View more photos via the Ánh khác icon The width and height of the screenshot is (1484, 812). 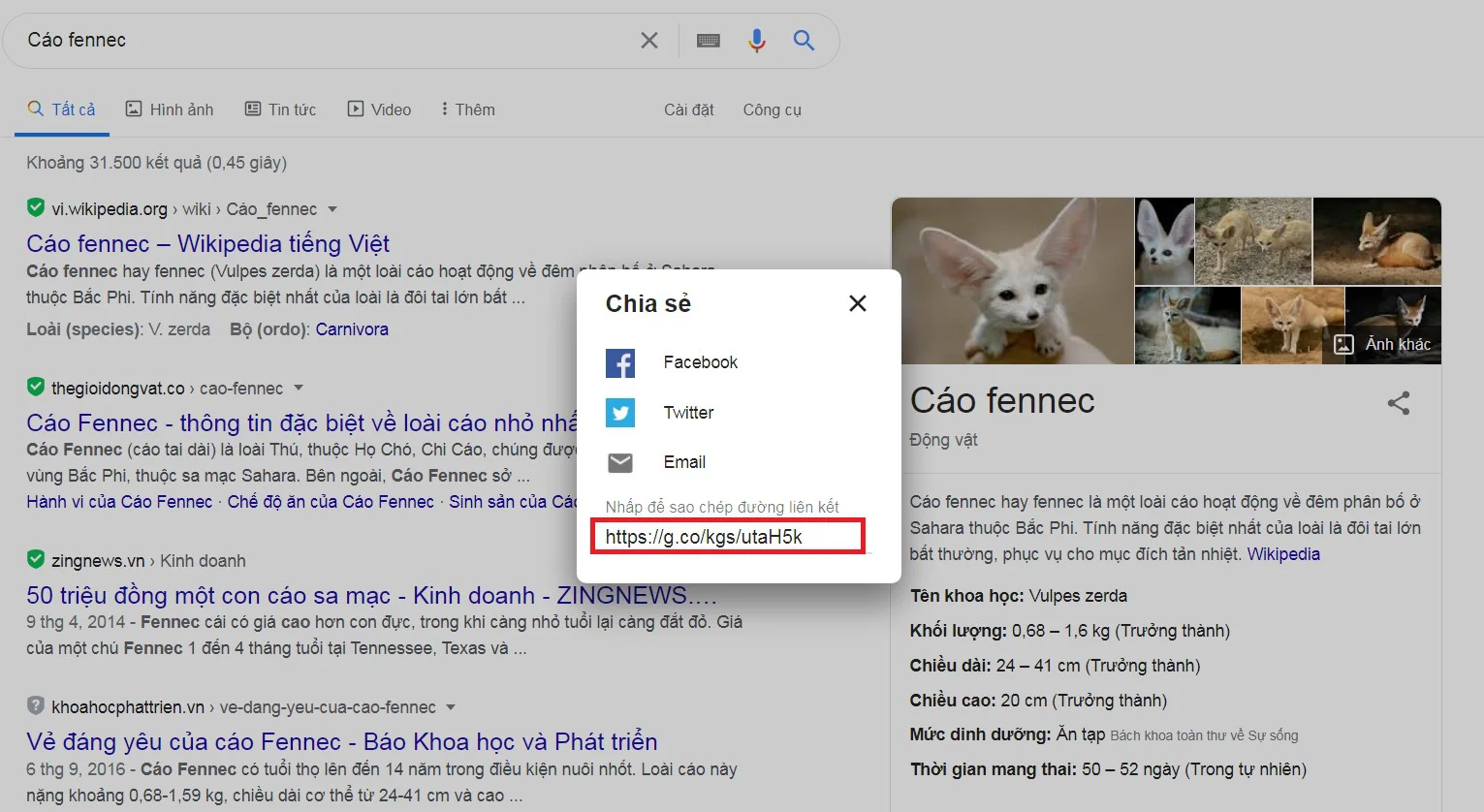1343,344
